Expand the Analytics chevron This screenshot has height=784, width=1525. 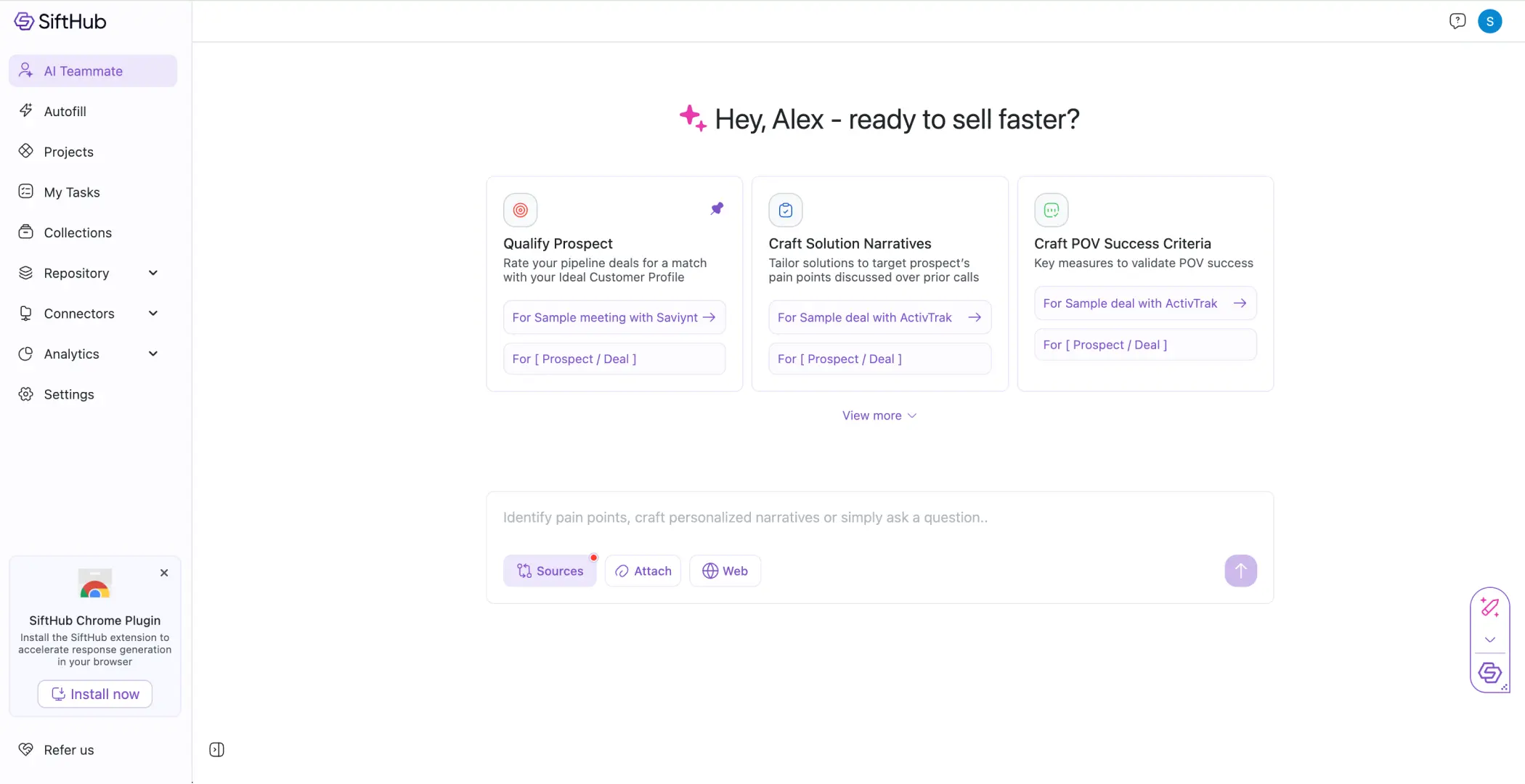click(153, 354)
